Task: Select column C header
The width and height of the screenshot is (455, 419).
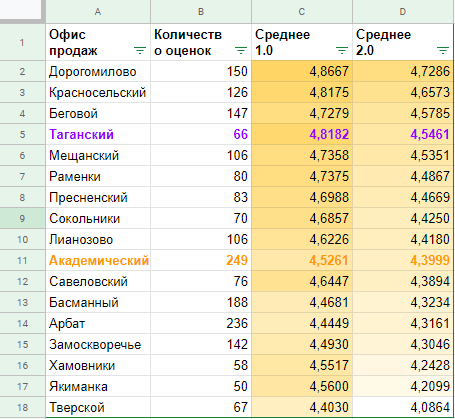Action: click(x=302, y=12)
